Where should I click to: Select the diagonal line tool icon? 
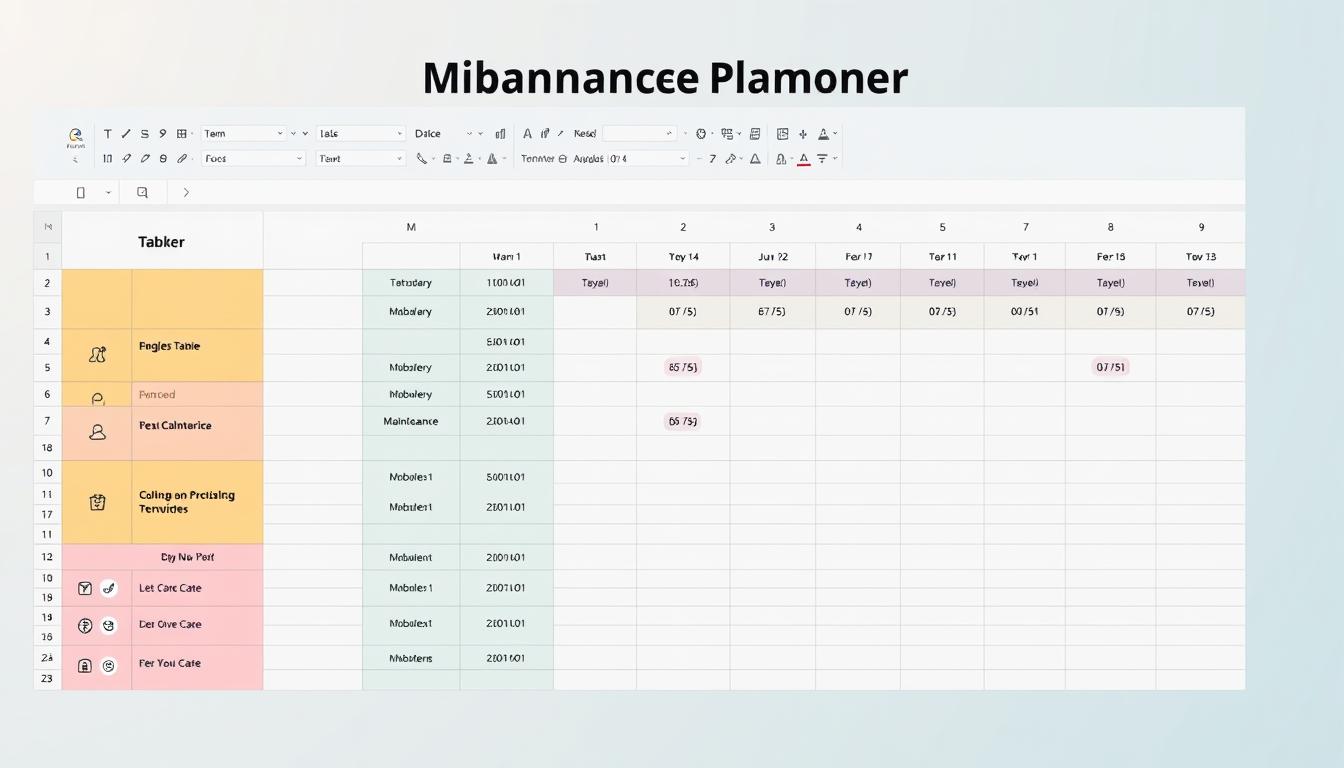[126, 133]
